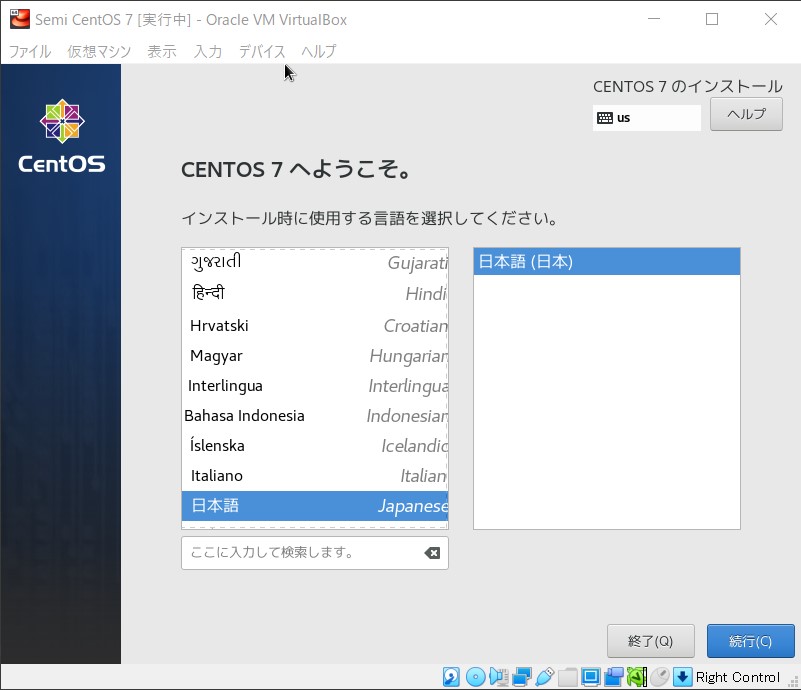Open the USB devices status icon
Screen dimensions: 801x690
coord(545,677)
